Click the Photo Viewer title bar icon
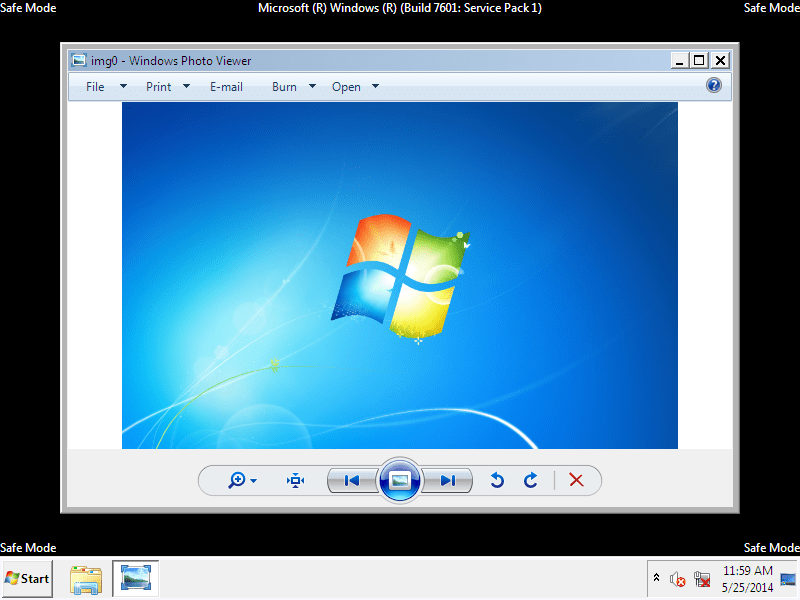 tap(79, 60)
